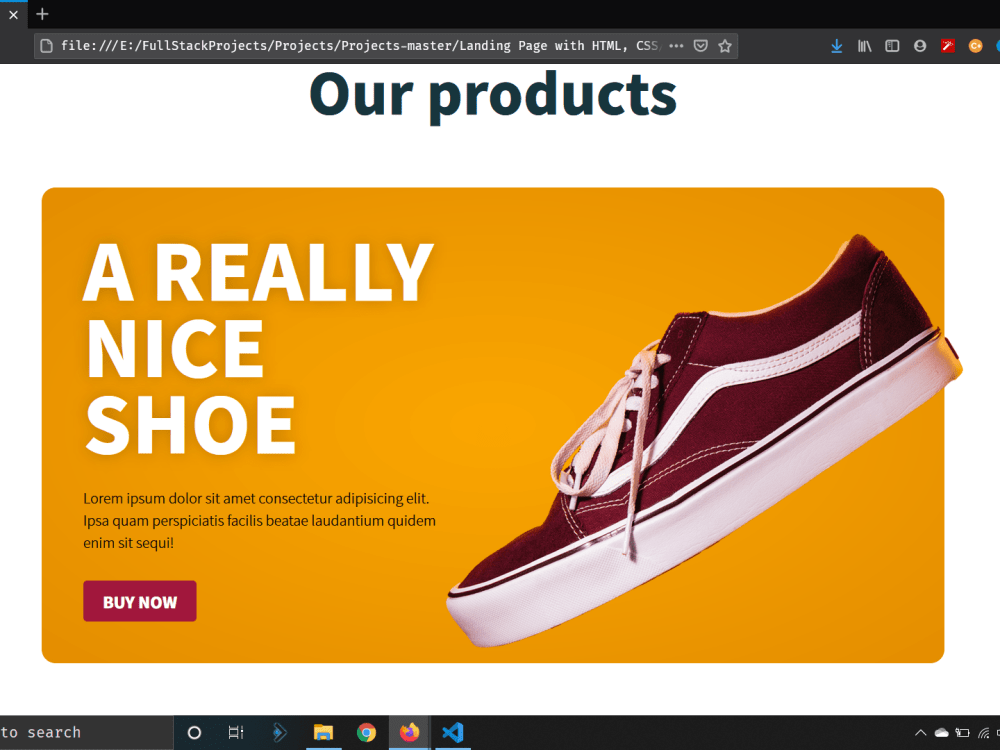The height and width of the screenshot is (750, 1000).
Task: Open the Downloads panel
Action: (x=837, y=46)
